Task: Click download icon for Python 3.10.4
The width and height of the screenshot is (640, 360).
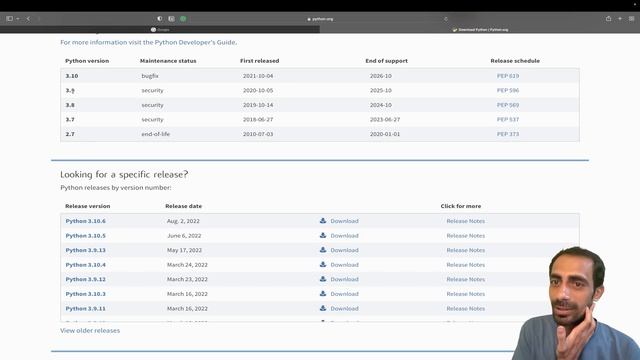Action: [323, 264]
